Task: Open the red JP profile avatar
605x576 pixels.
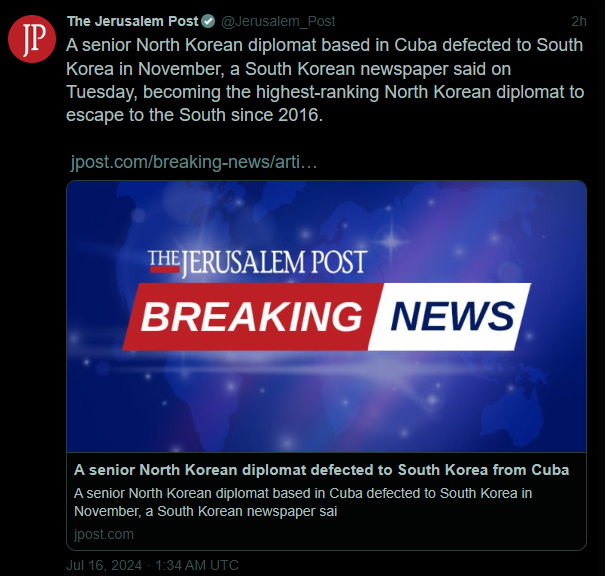Action: click(32, 39)
